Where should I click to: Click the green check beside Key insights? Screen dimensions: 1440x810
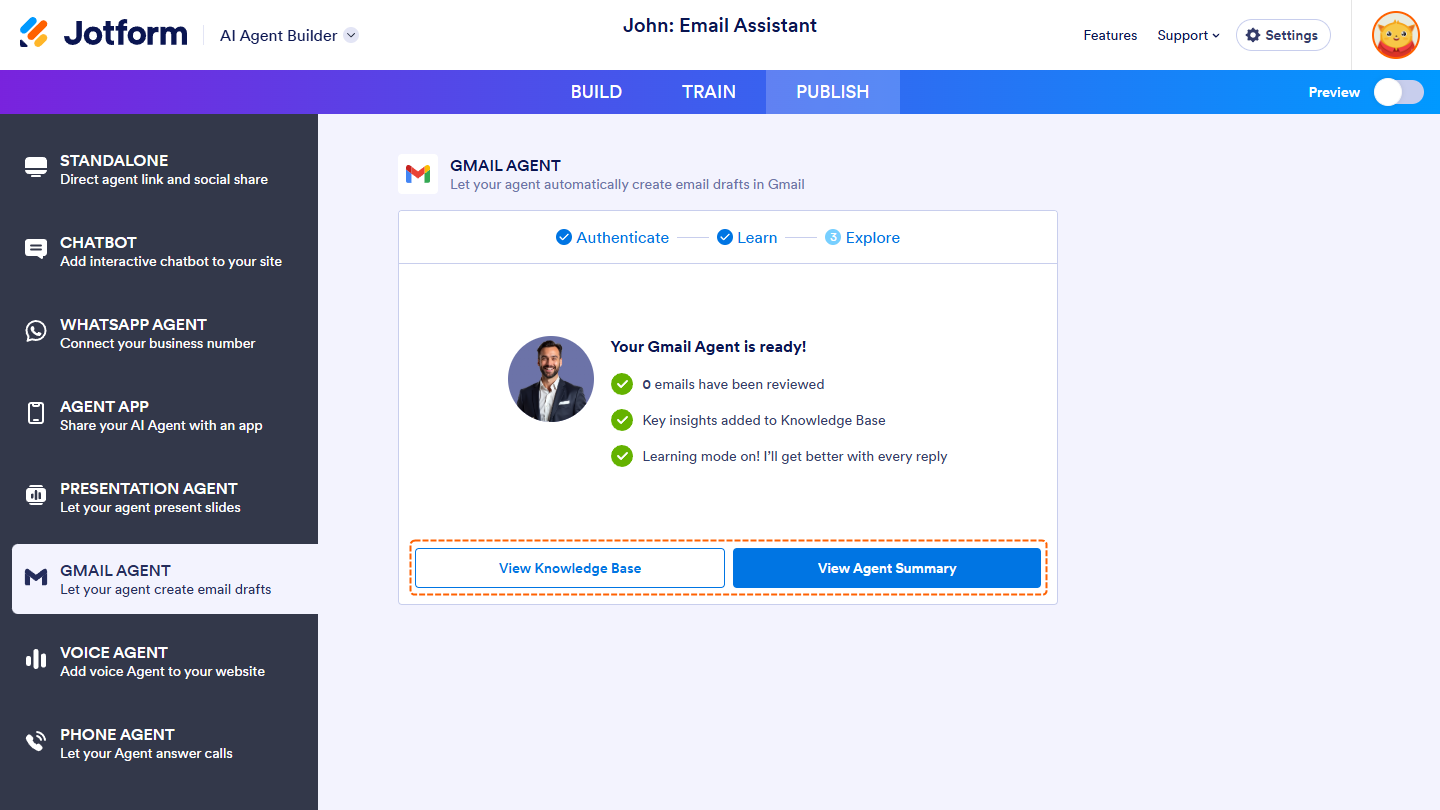[622, 420]
